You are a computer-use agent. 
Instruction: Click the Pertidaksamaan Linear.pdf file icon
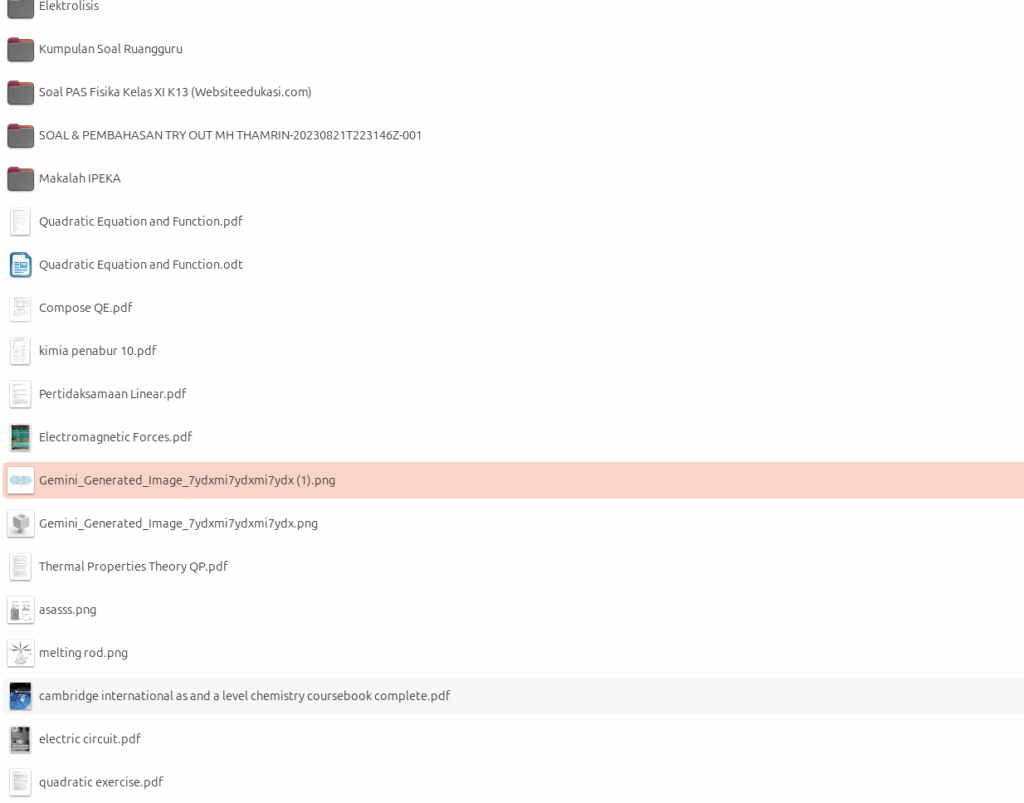[20, 394]
